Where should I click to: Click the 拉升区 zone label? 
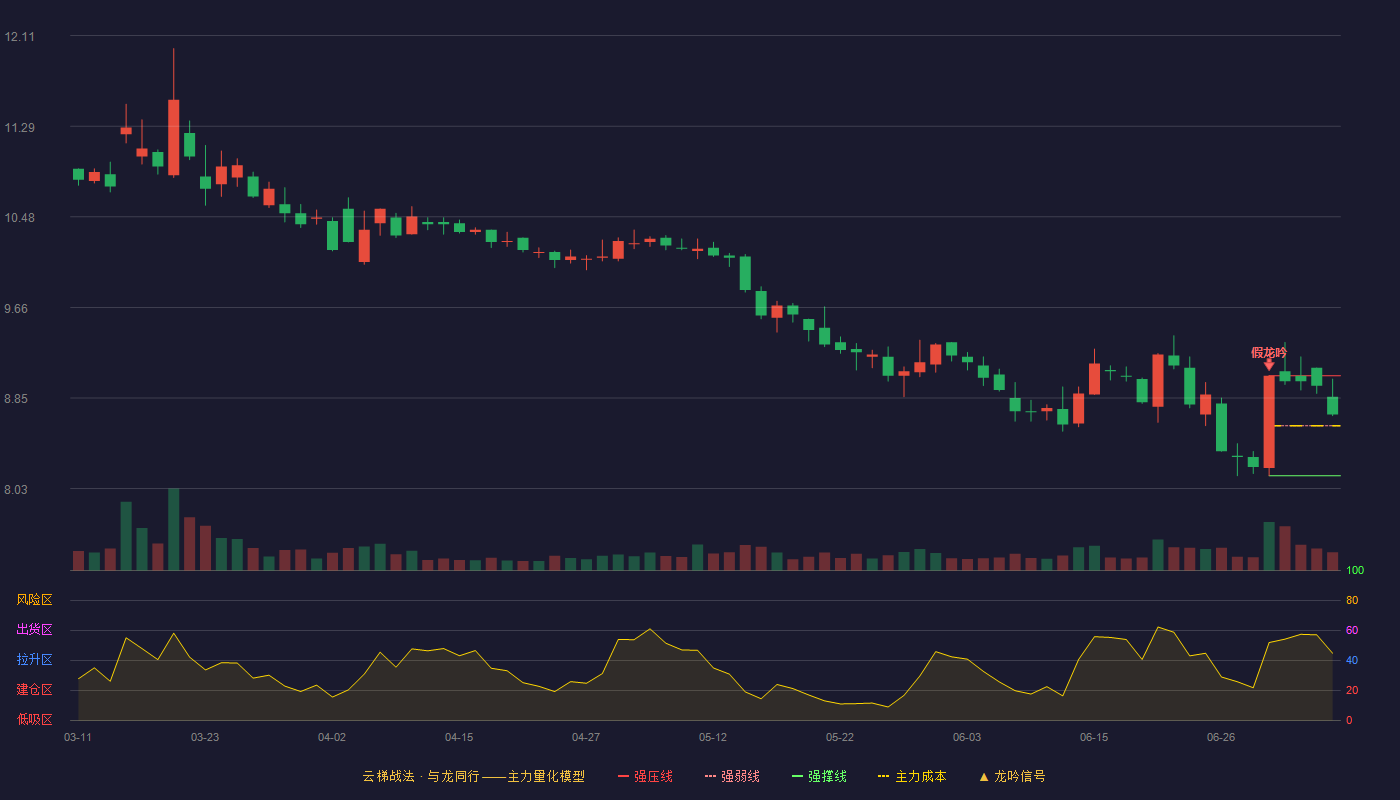point(34,660)
